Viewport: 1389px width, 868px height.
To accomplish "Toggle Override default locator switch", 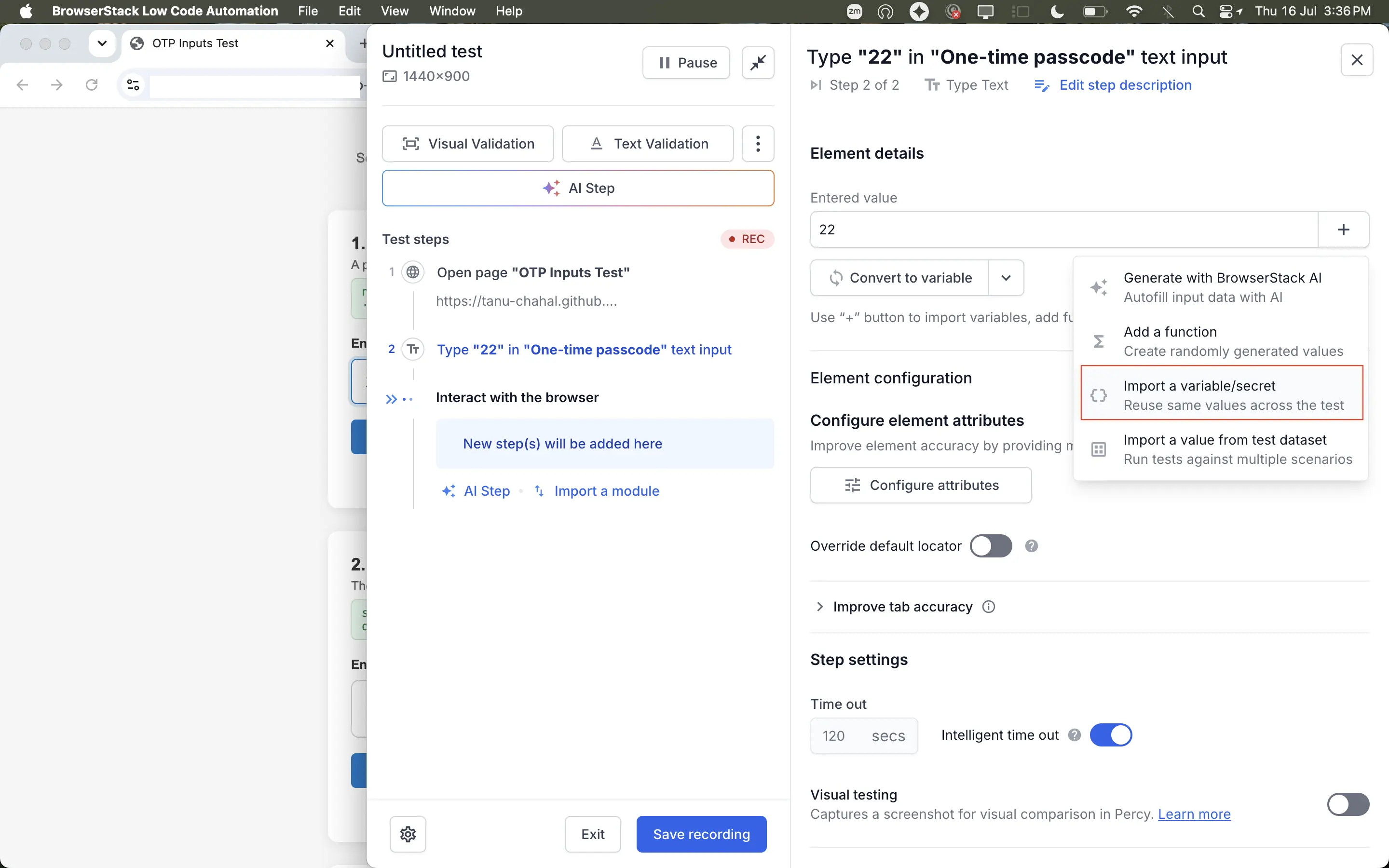I will coord(991,546).
